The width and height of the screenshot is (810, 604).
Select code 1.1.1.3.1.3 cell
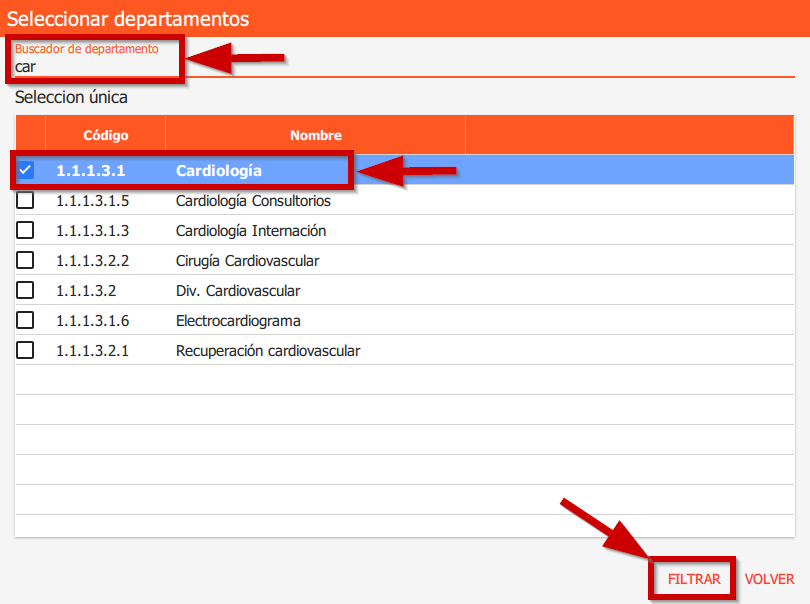(93, 231)
